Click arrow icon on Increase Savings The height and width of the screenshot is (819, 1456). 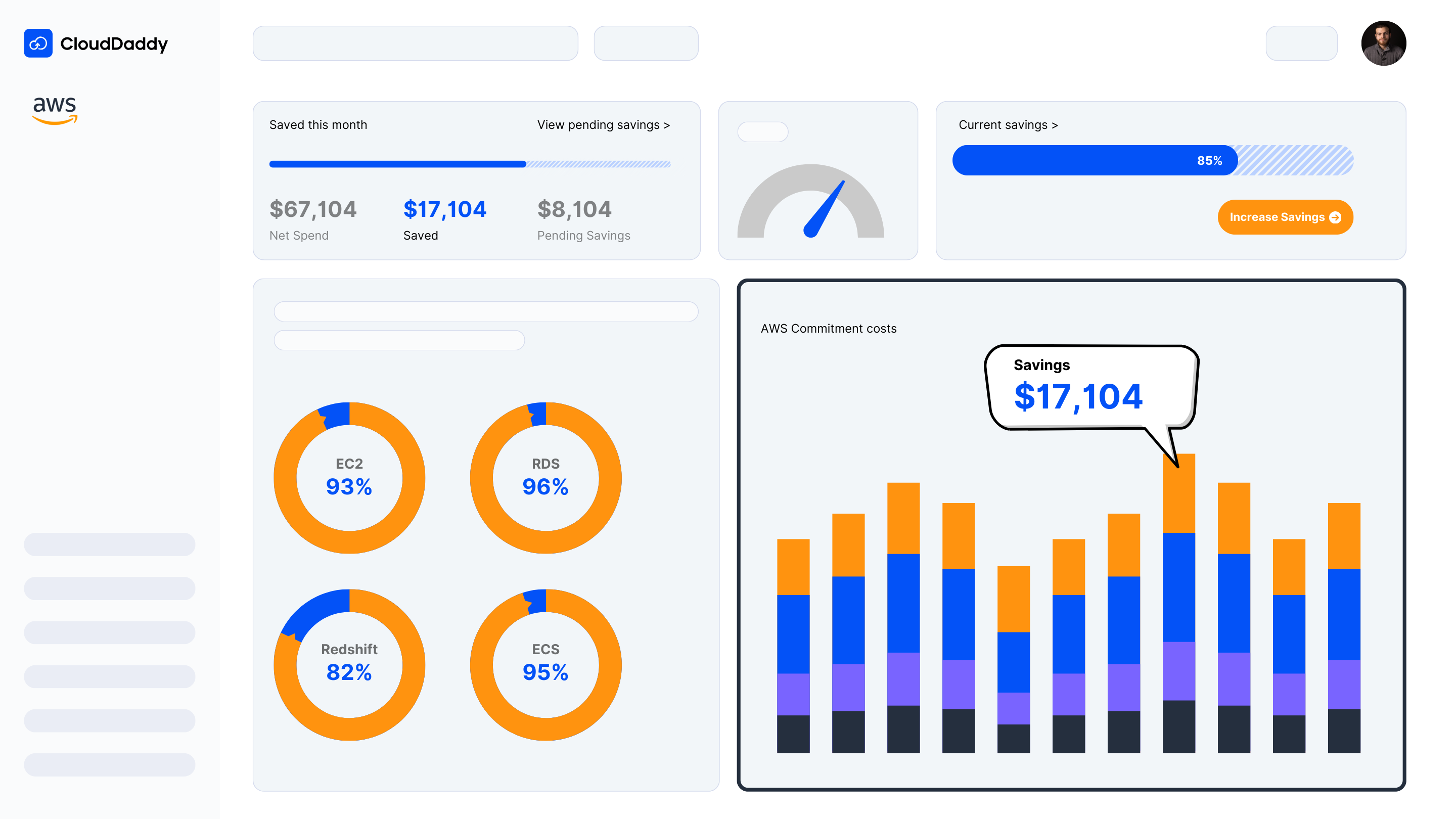pyautogui.click(x=1335, y=217)
